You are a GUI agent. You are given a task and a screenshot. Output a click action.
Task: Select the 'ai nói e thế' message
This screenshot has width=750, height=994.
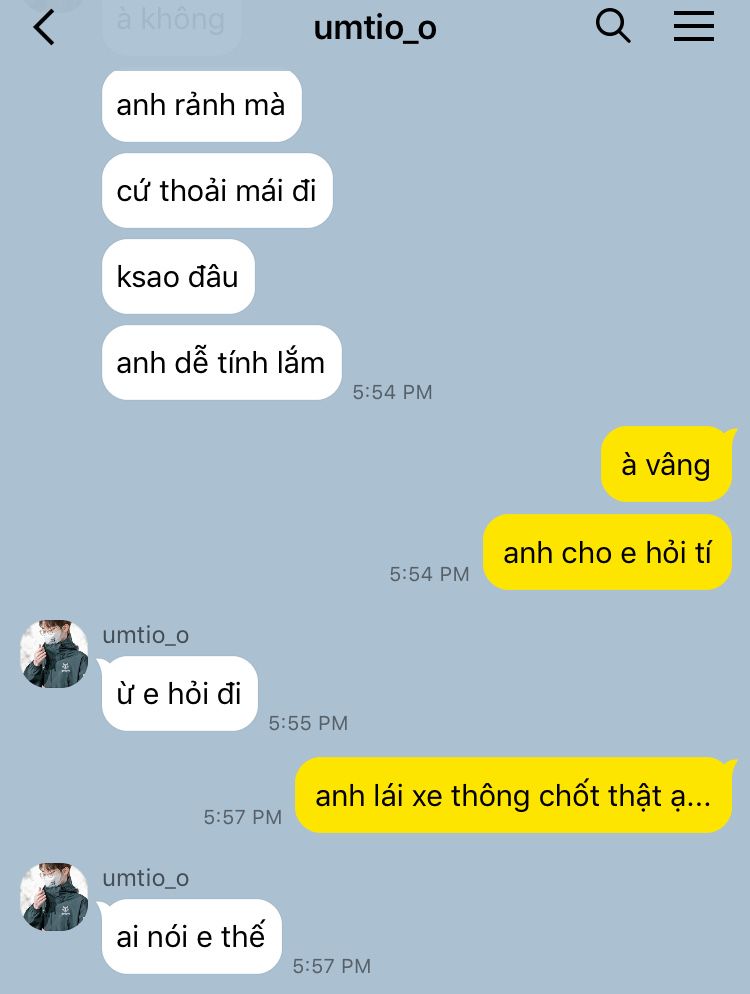click(x=191, y=936)
